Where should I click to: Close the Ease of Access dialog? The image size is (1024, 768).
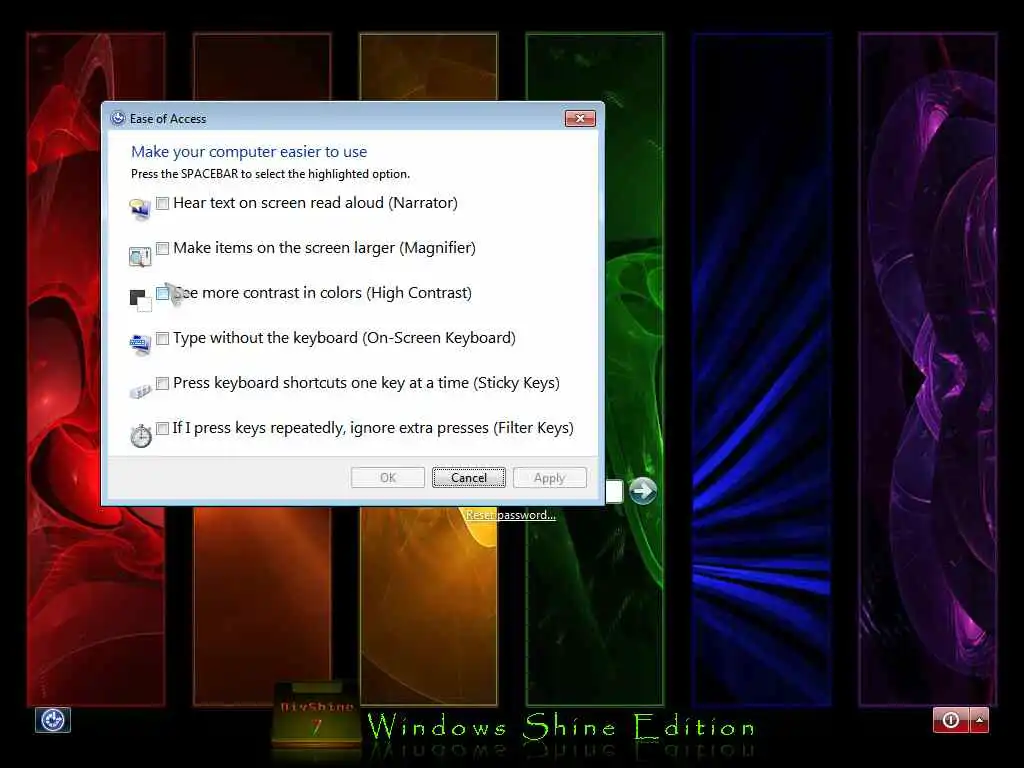pos(580,118)
